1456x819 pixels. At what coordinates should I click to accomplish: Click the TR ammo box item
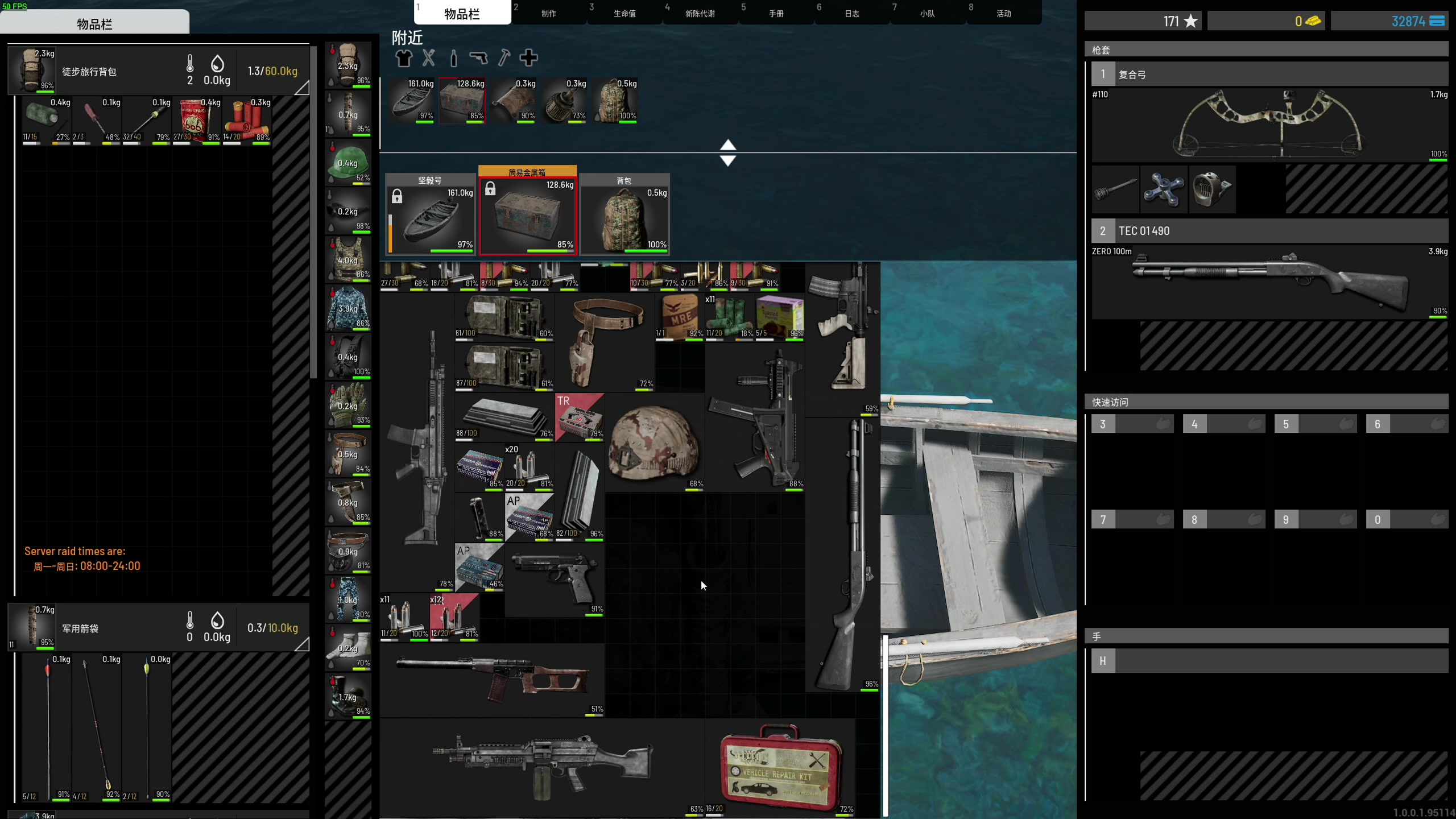(580, 417)
